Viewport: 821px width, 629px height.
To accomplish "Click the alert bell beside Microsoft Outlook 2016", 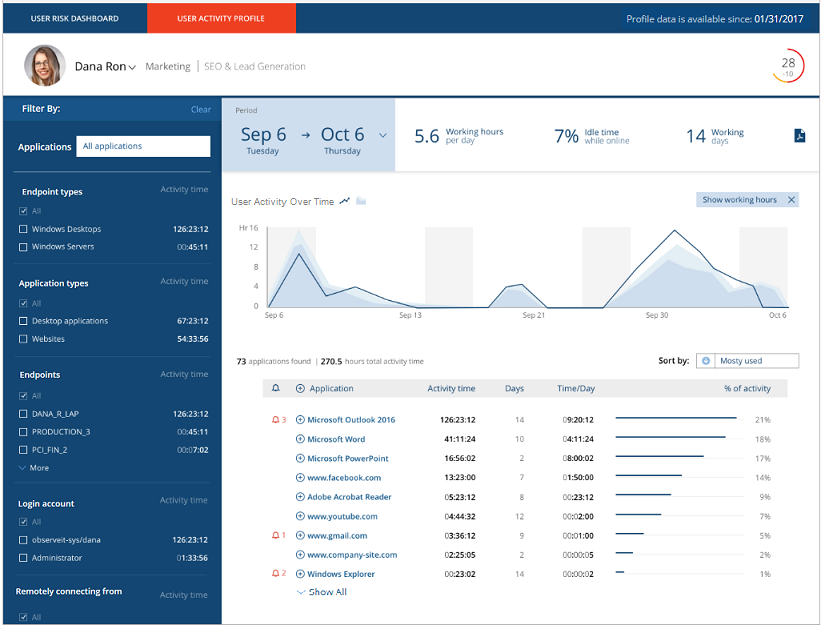I will [276, 420].
